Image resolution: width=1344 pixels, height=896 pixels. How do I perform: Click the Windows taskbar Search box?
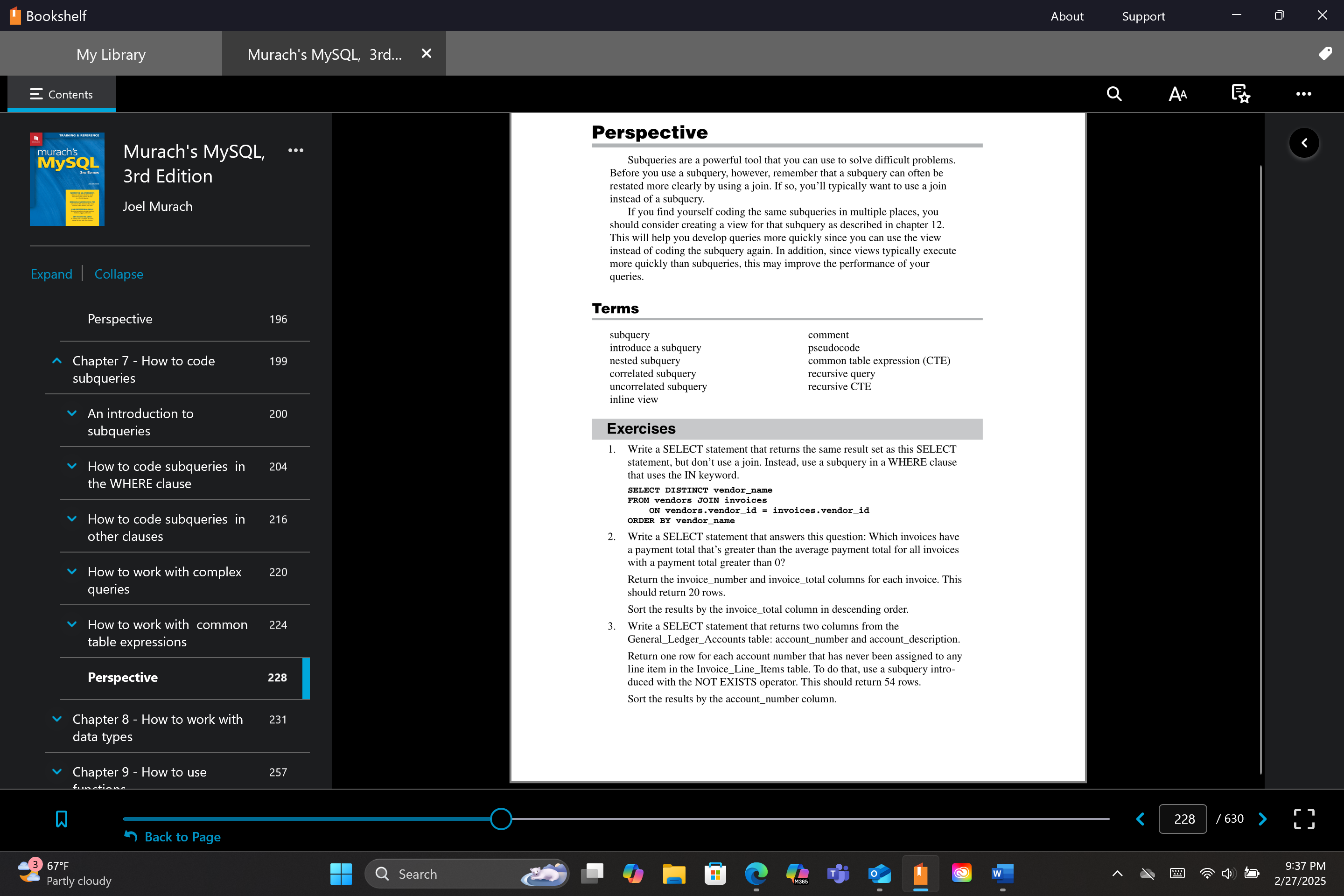(x=466, y=874)
